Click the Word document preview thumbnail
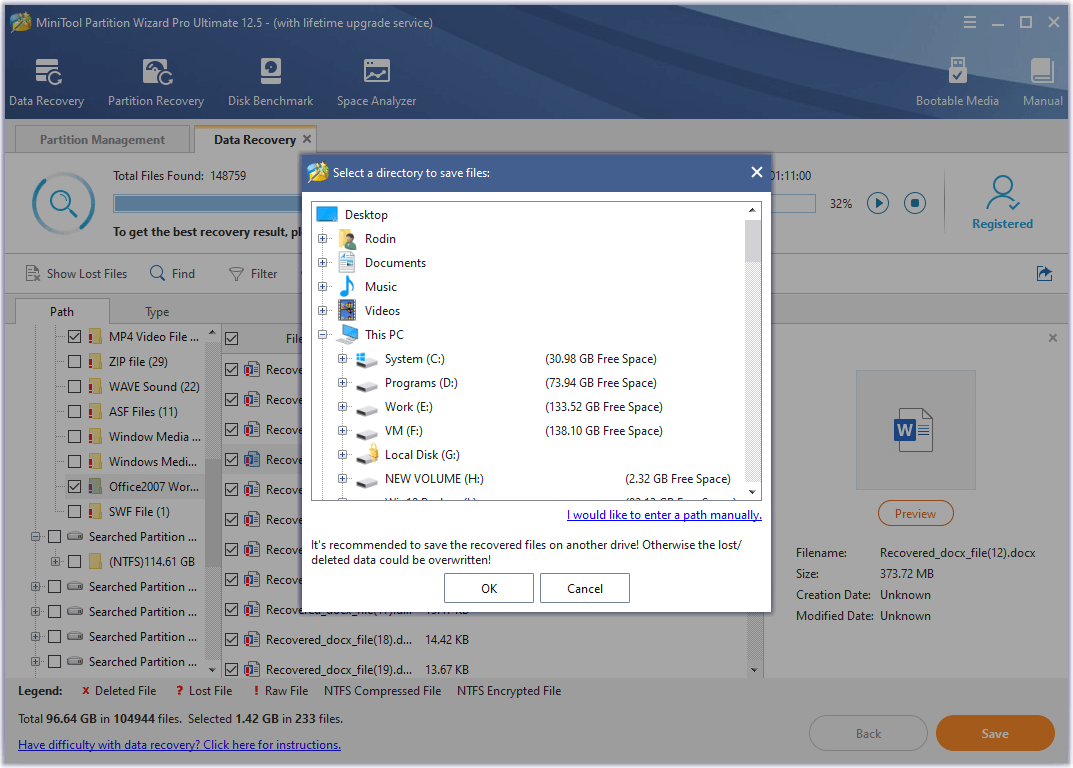Screen dimensions: 1073x768 click(915, 430)
